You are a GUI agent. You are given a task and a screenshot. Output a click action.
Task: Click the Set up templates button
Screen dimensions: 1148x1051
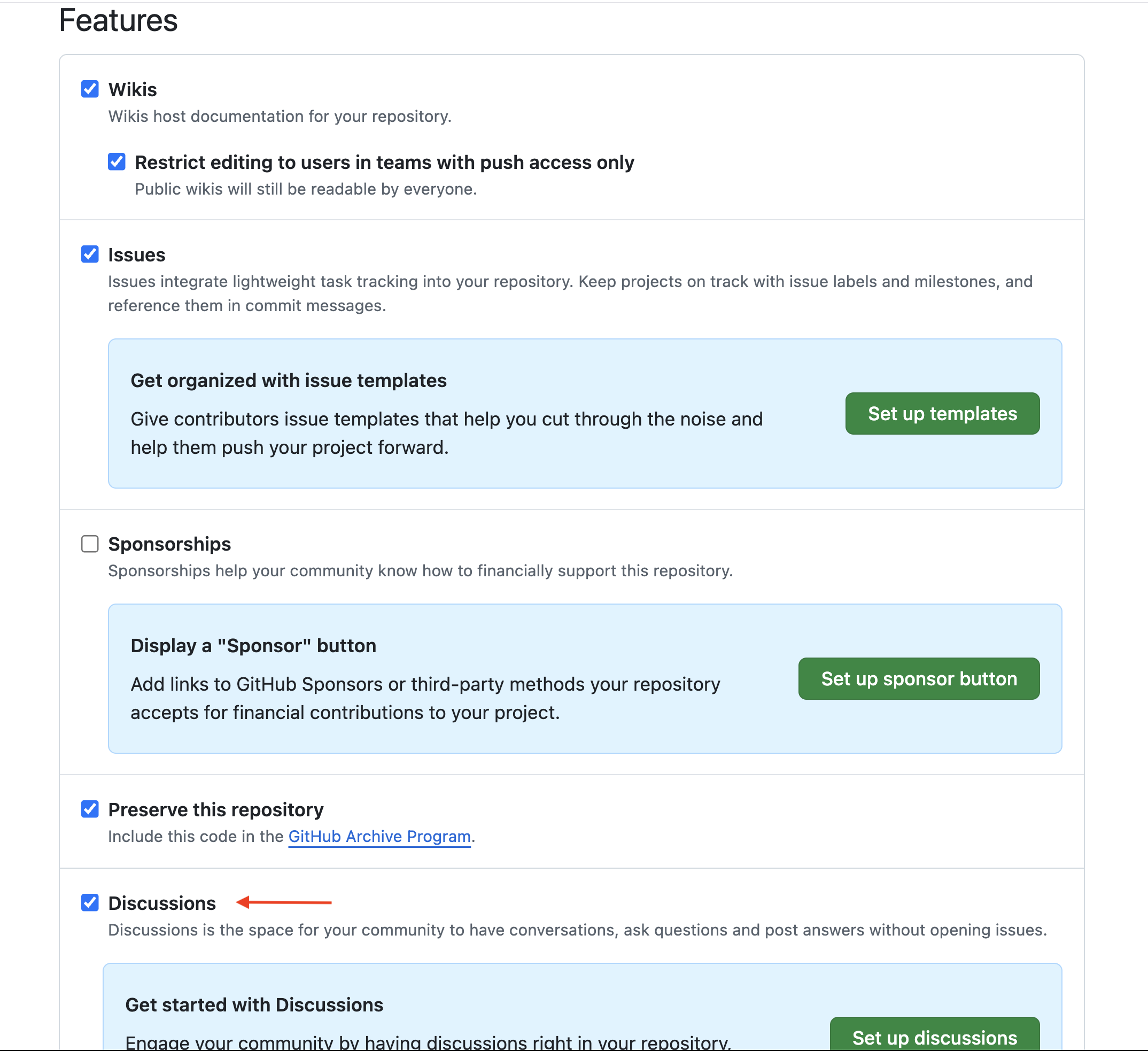tap(942, 414)
